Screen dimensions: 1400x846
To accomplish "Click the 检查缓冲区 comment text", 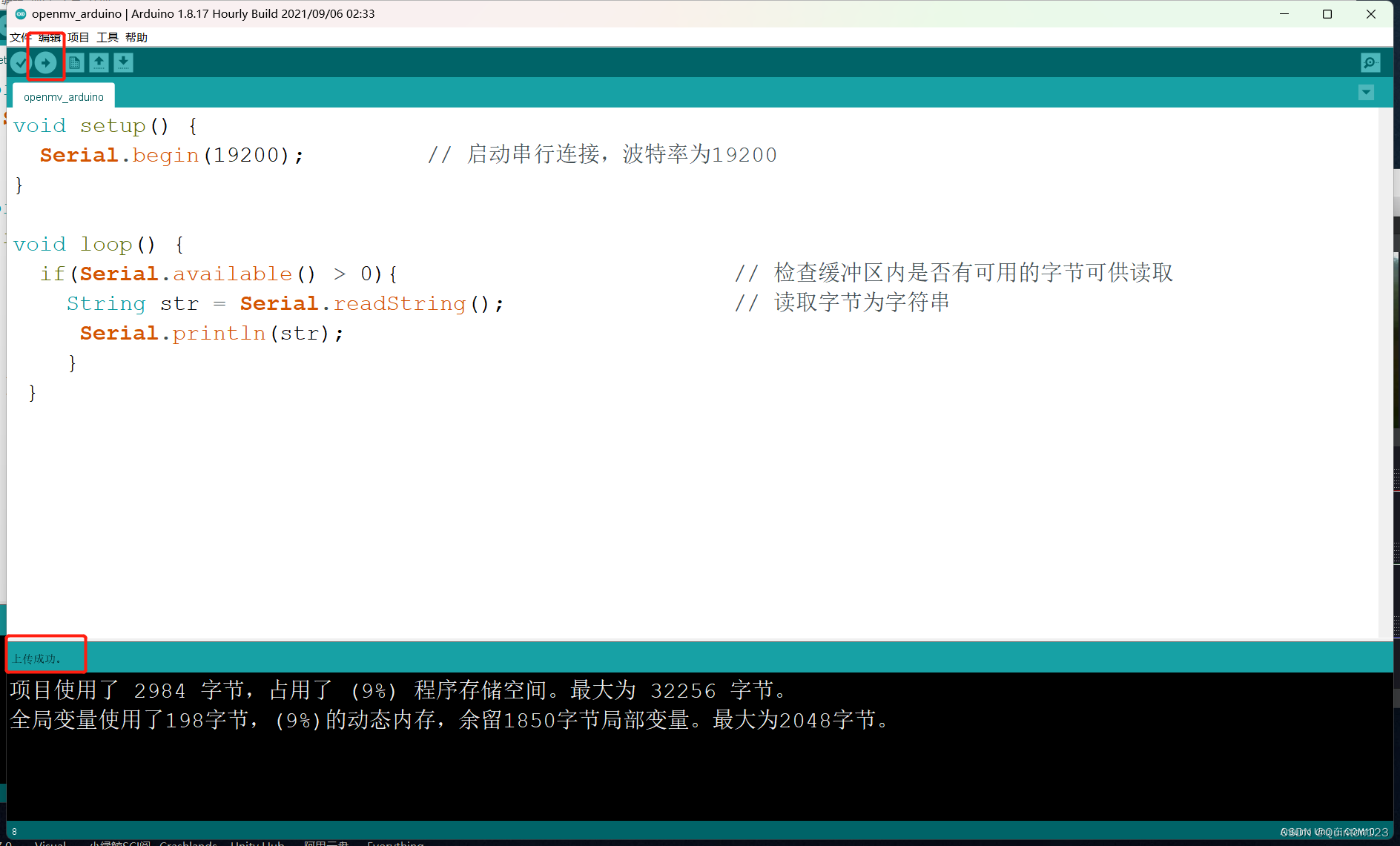I will pyautogui.click(x=954, y=274).
